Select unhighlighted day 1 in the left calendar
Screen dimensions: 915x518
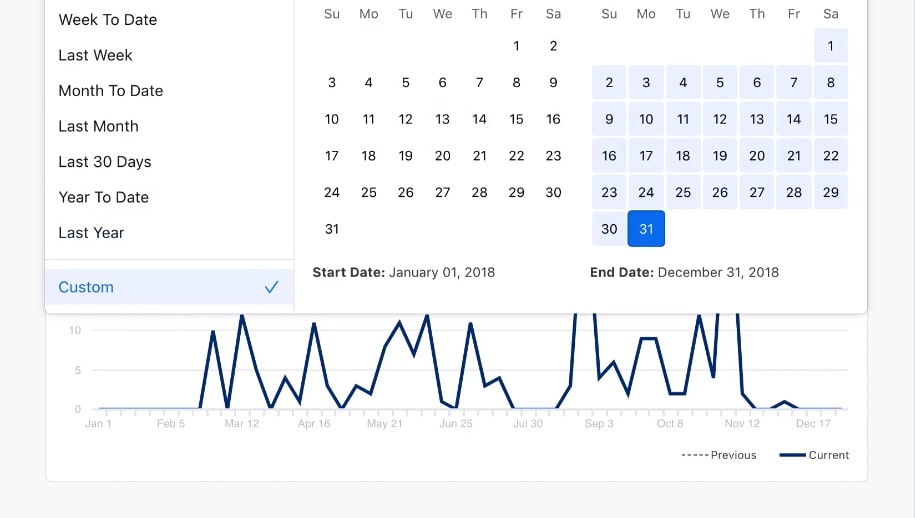[516, 46]
